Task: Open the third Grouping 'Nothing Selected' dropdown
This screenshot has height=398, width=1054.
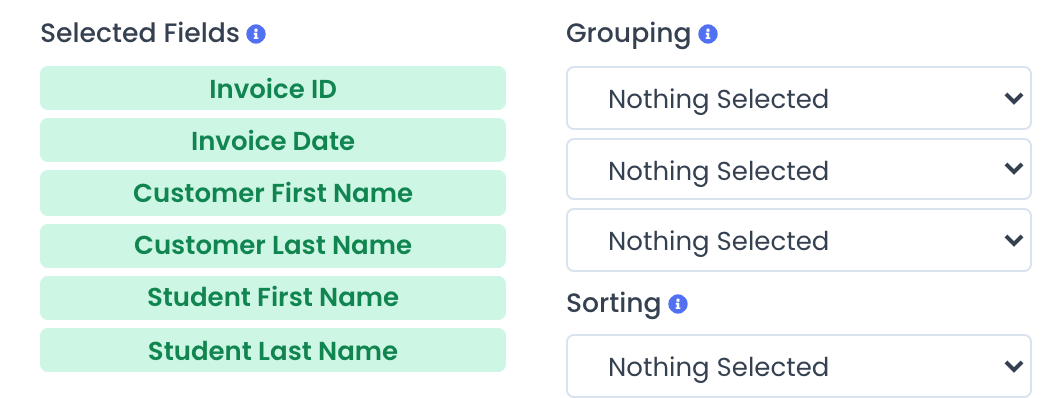Action: 799,240
